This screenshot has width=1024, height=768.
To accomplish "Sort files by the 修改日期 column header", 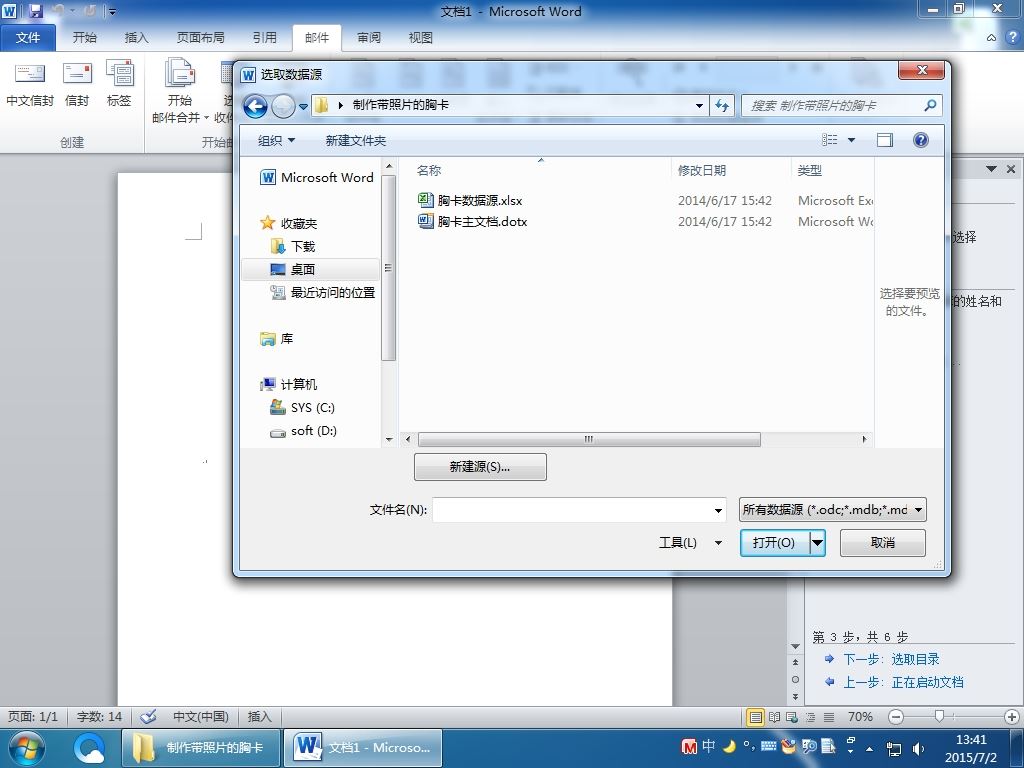I will pos(730,170).
